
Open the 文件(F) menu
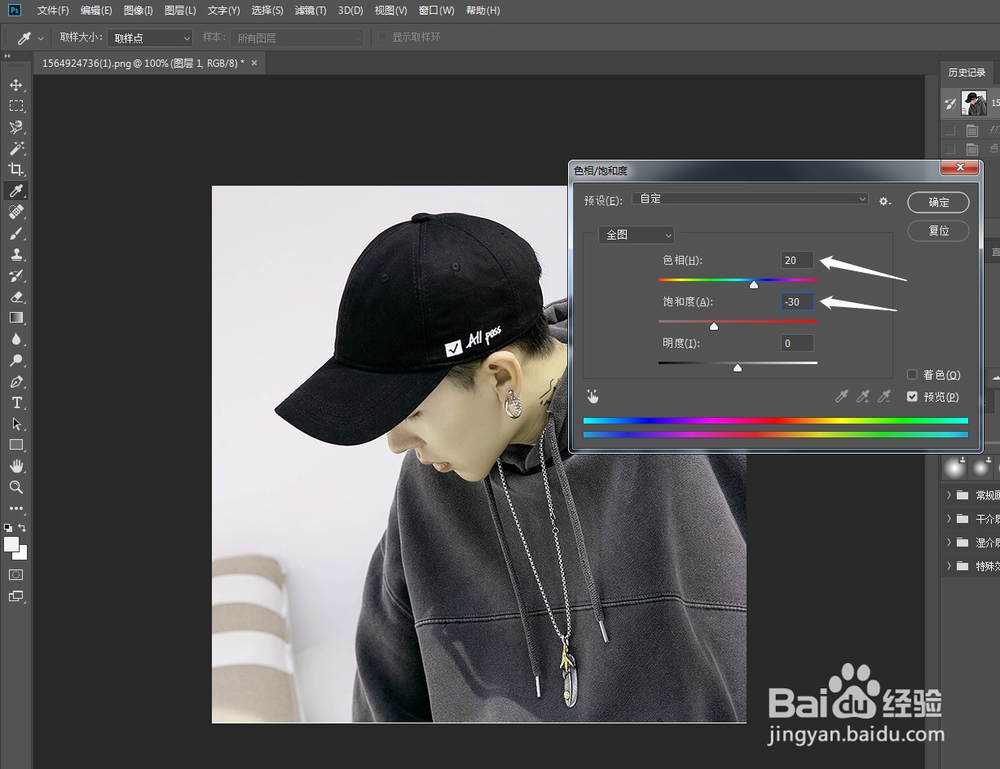click(x=52, y=10)
